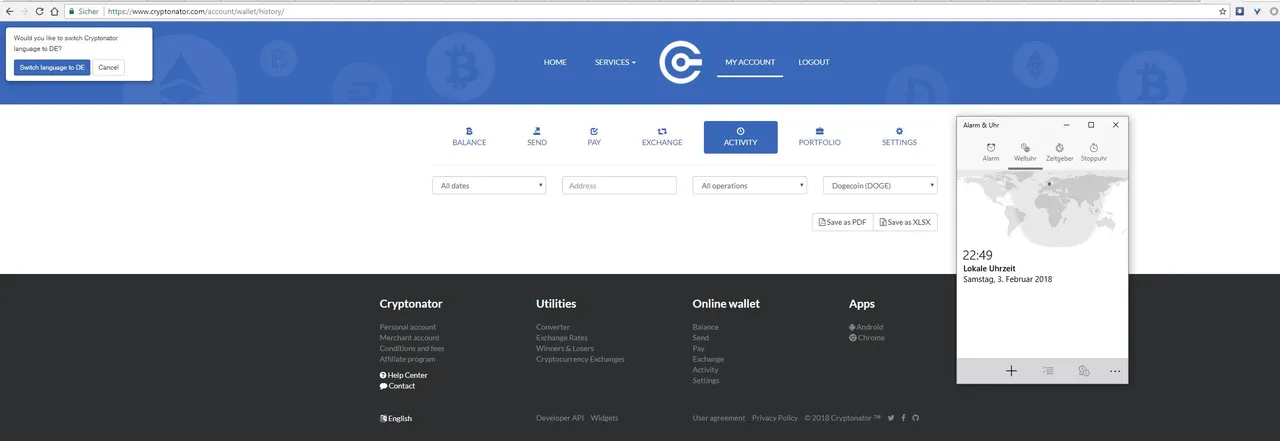Click the blue extension icon in Chrome toolbar
The width and height of the screenshot is (1280, 441).
coord(1240,11)
